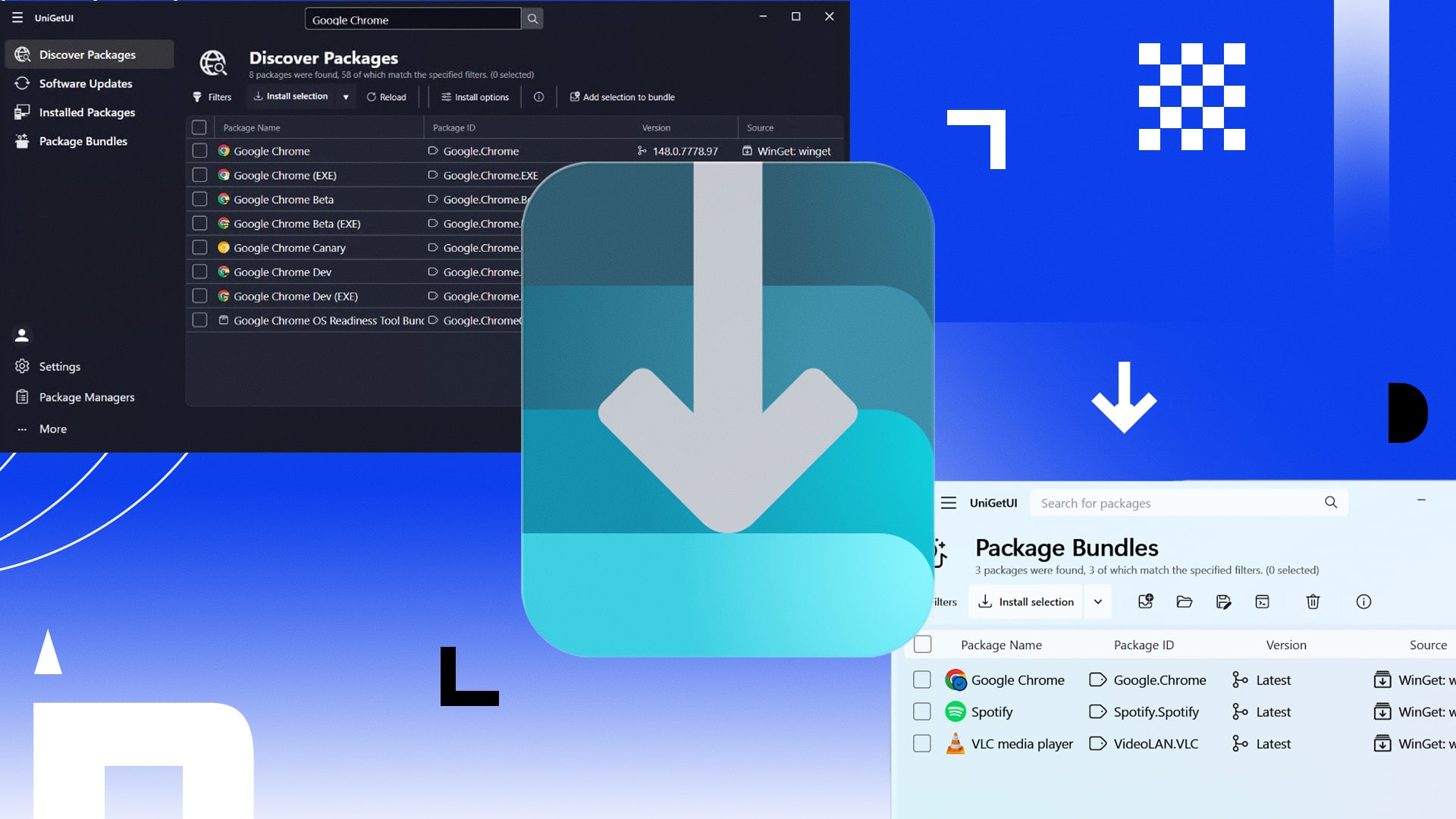This screenshot has width=1456, height=819.
Task: Open Install options in dark window toolbar
Action: [475, 97]
